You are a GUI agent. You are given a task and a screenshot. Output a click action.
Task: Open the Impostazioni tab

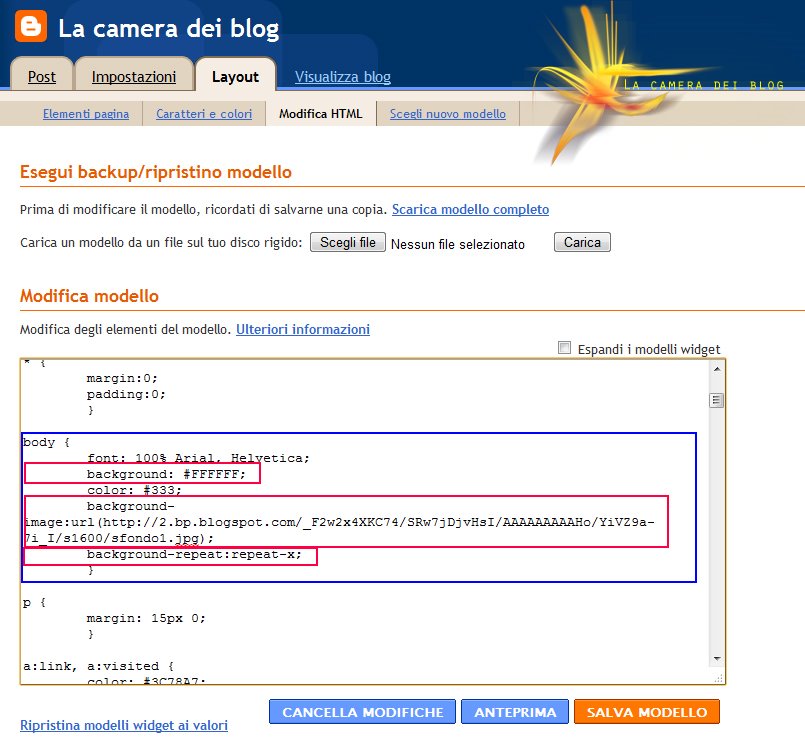click(133, 76)
